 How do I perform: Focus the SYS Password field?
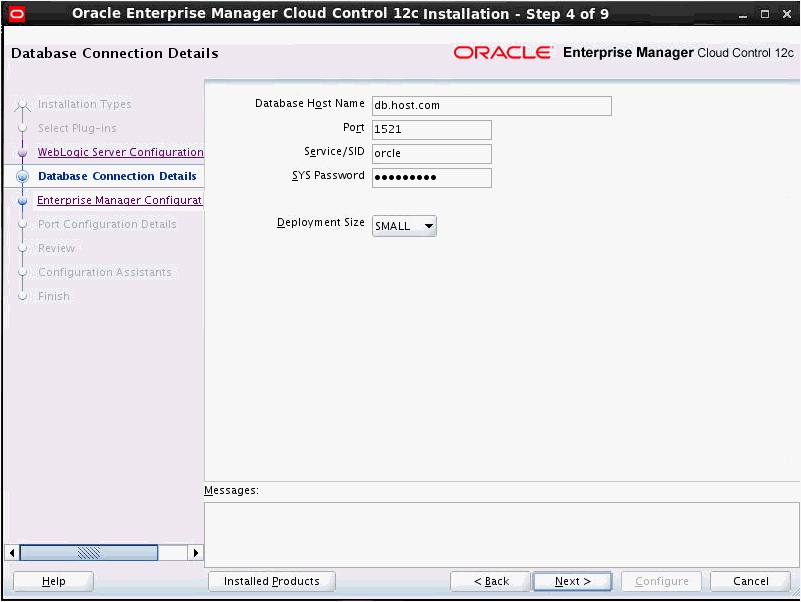[432, 177]
